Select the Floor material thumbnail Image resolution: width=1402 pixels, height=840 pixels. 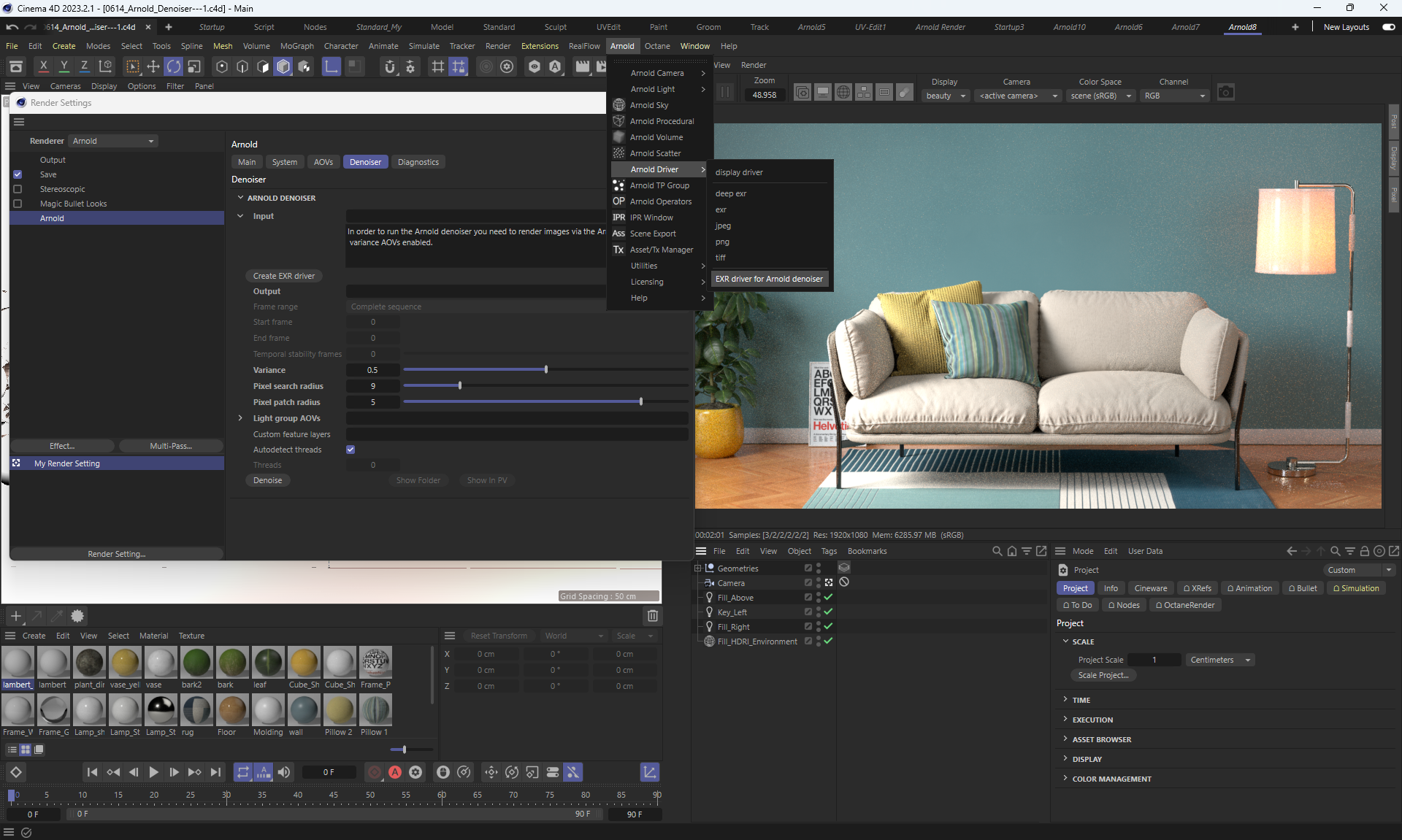(232, 710)
